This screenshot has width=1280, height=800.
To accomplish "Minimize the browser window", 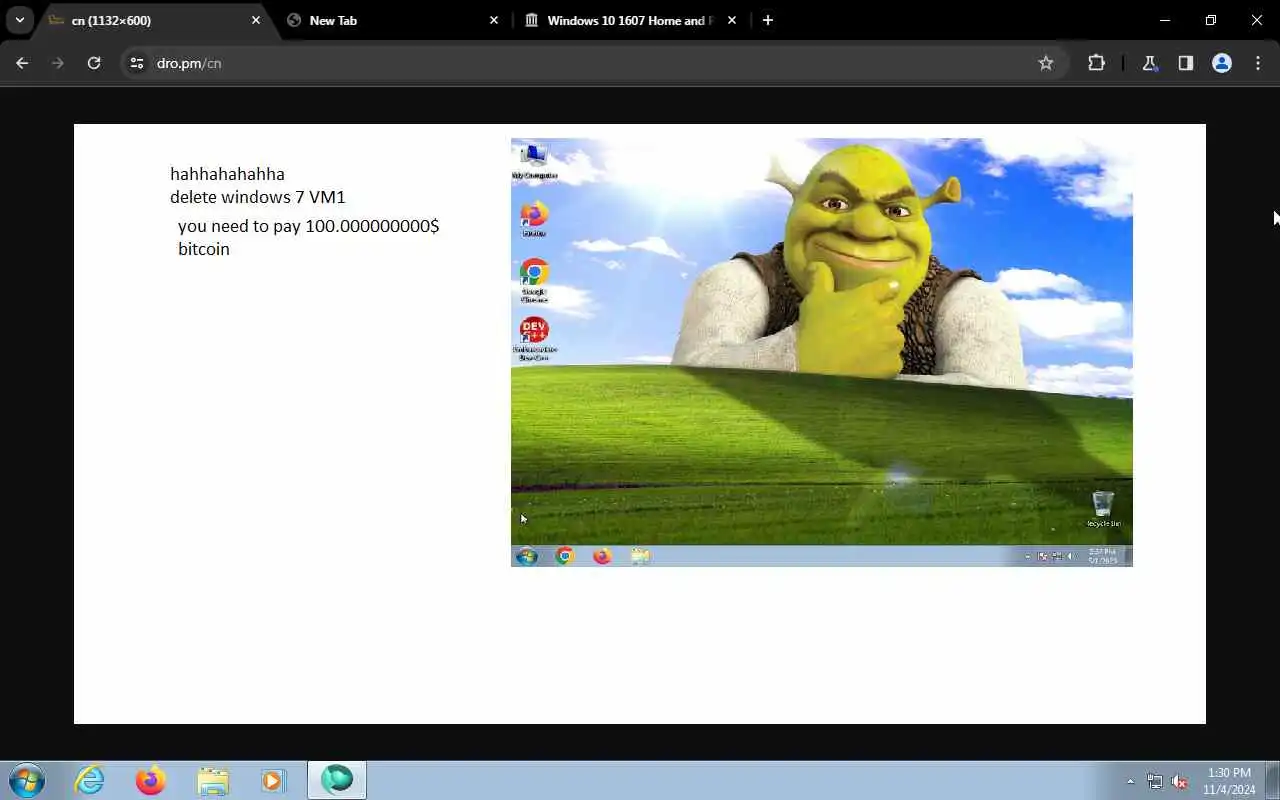I will click(1165, 20).
